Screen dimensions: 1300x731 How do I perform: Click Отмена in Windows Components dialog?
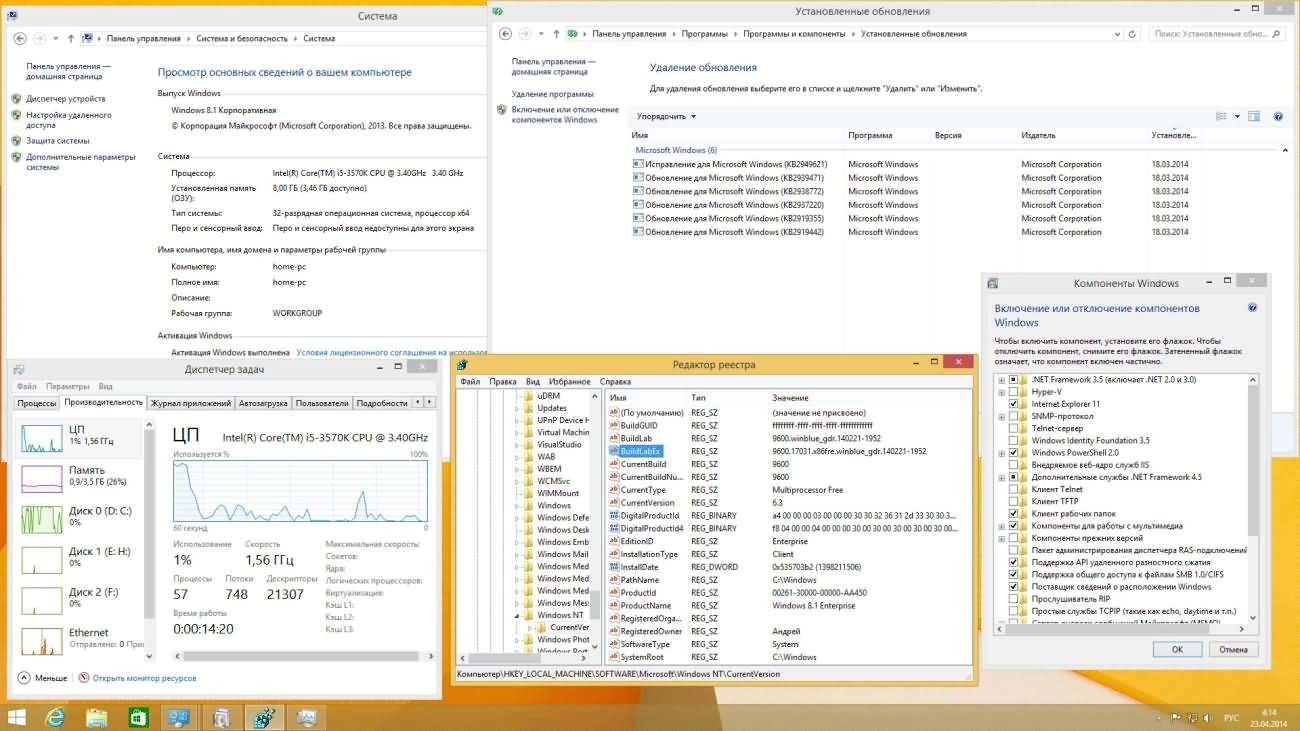click(x=1233, y=649)
